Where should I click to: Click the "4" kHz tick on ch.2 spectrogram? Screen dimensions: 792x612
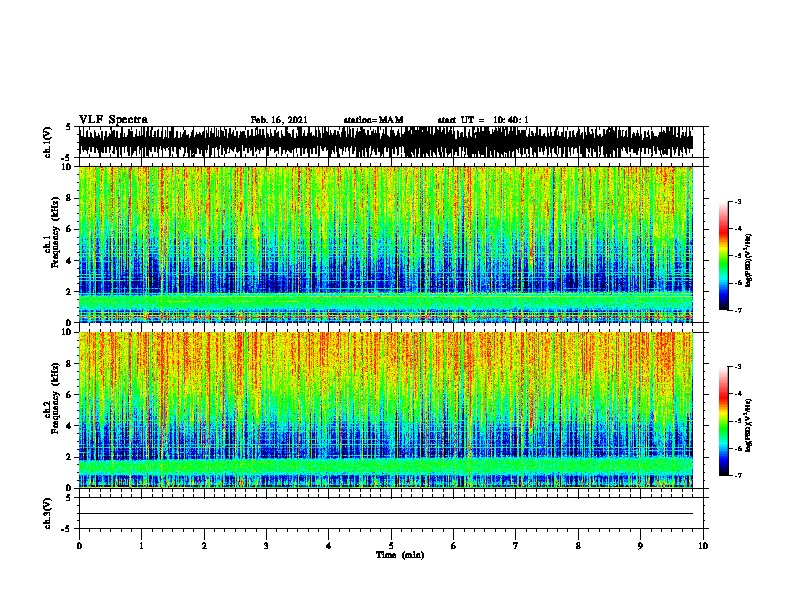(x=69, y=426)
